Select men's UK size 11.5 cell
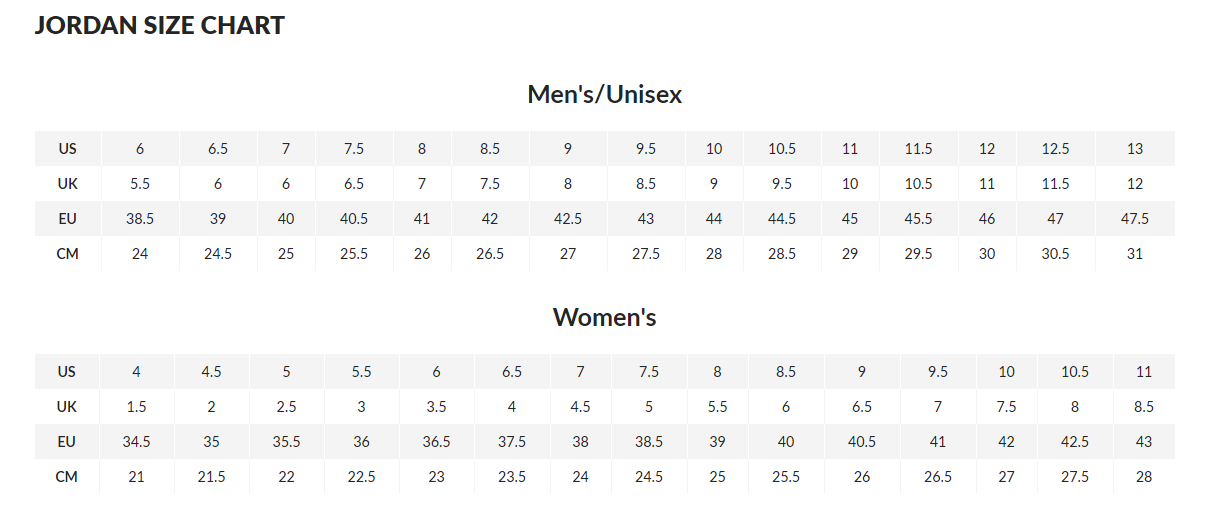This screenshot has height=525, width=1224. tap(1055, 184)
